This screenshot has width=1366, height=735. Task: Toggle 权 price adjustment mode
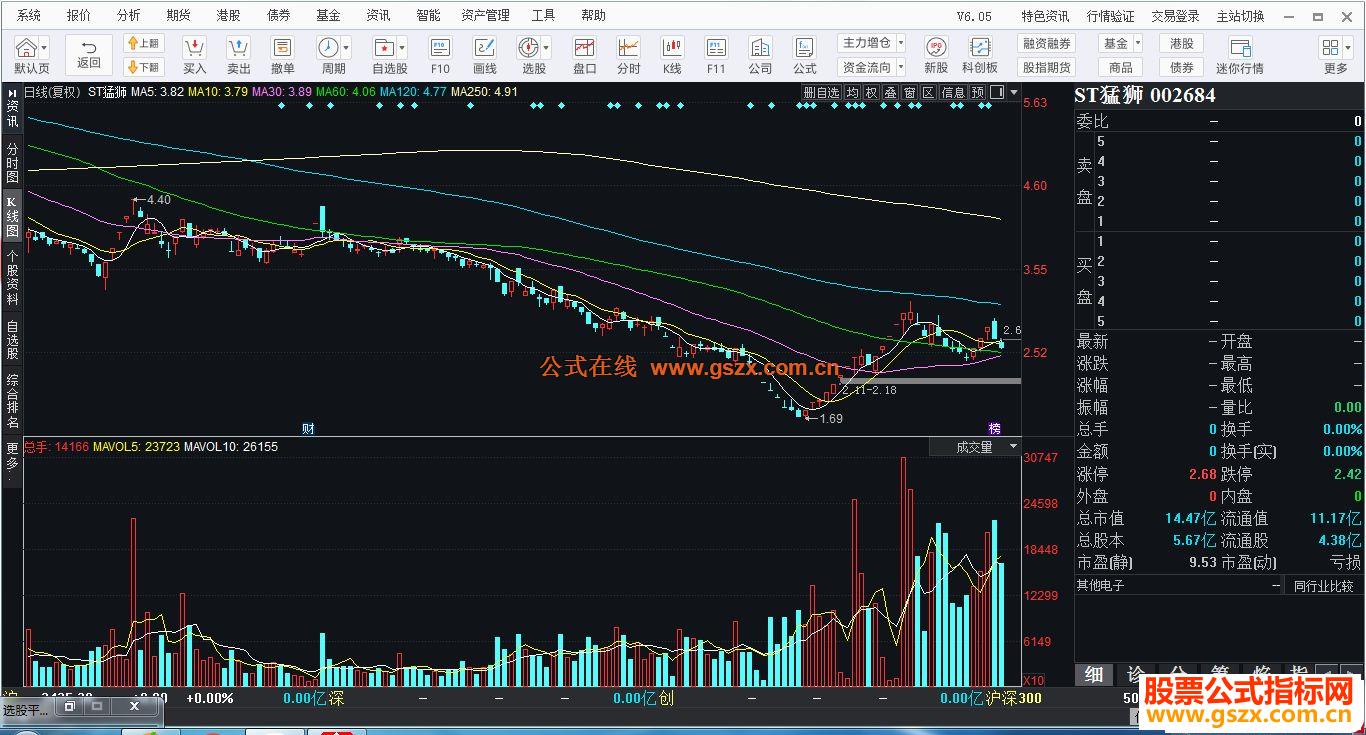[871, 92]
